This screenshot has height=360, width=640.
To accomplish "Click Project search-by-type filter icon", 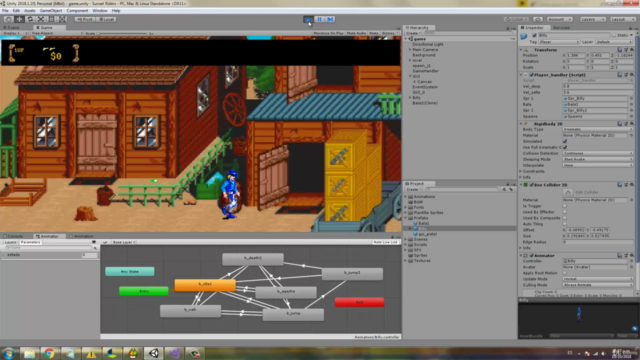I will (504, 189).
